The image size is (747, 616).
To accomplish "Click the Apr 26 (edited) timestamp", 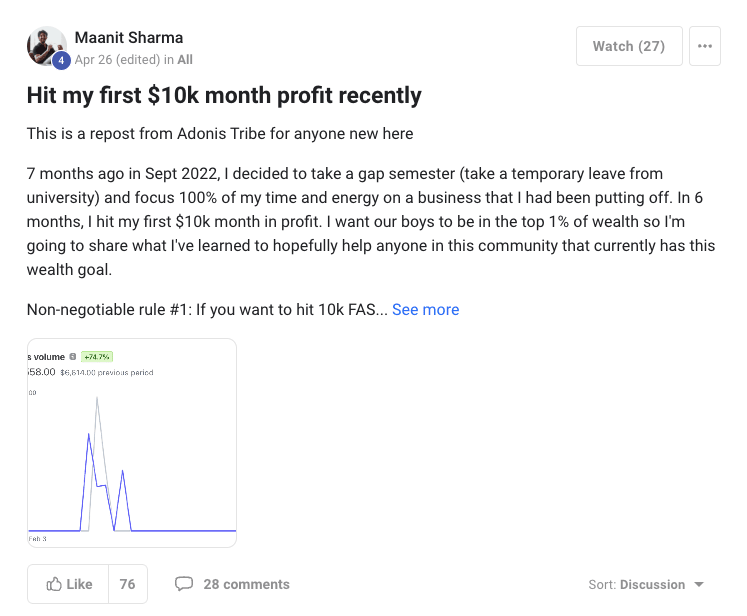I will coord(117,60).
